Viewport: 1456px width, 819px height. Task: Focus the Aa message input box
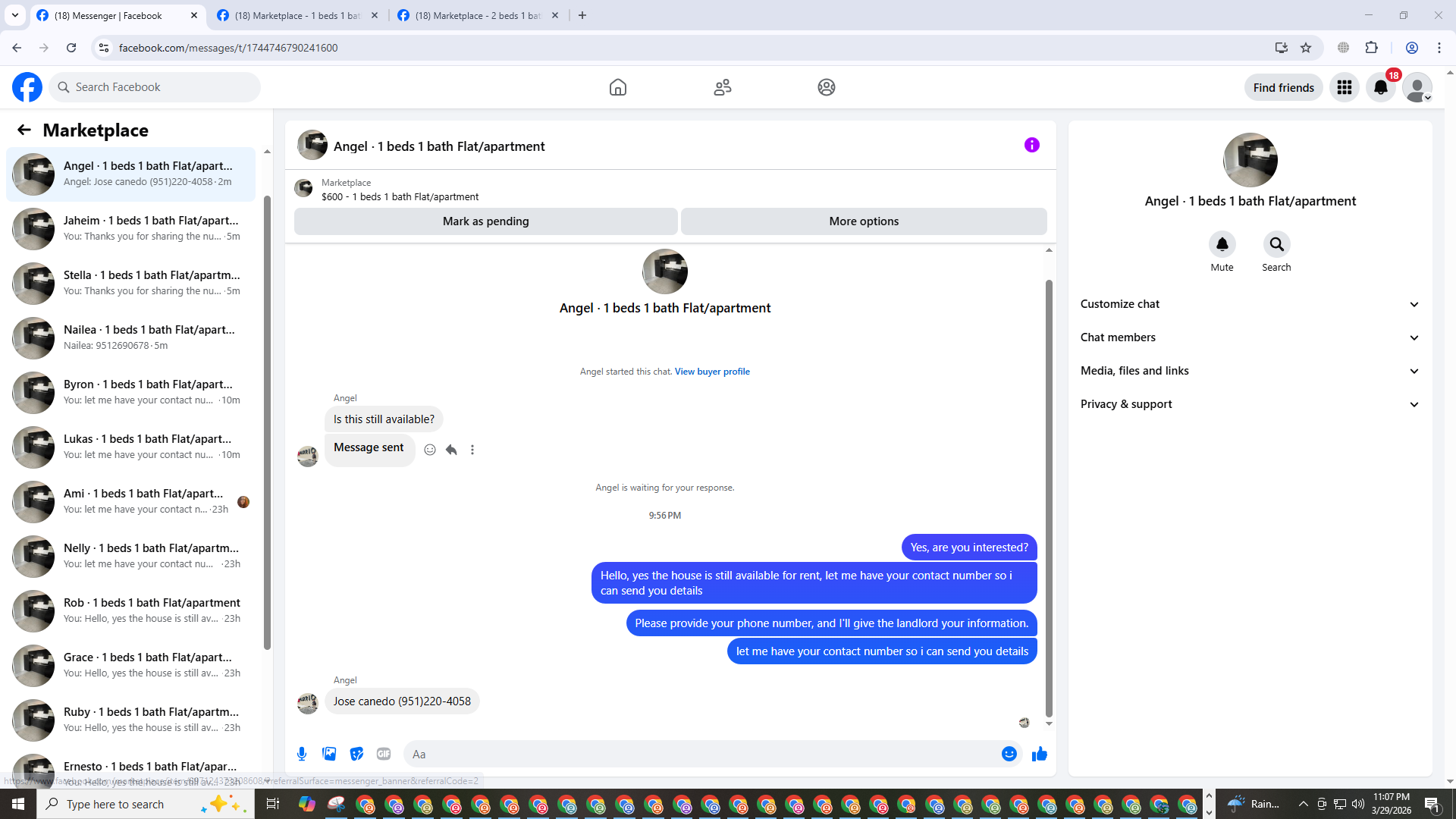coord(702,754)
